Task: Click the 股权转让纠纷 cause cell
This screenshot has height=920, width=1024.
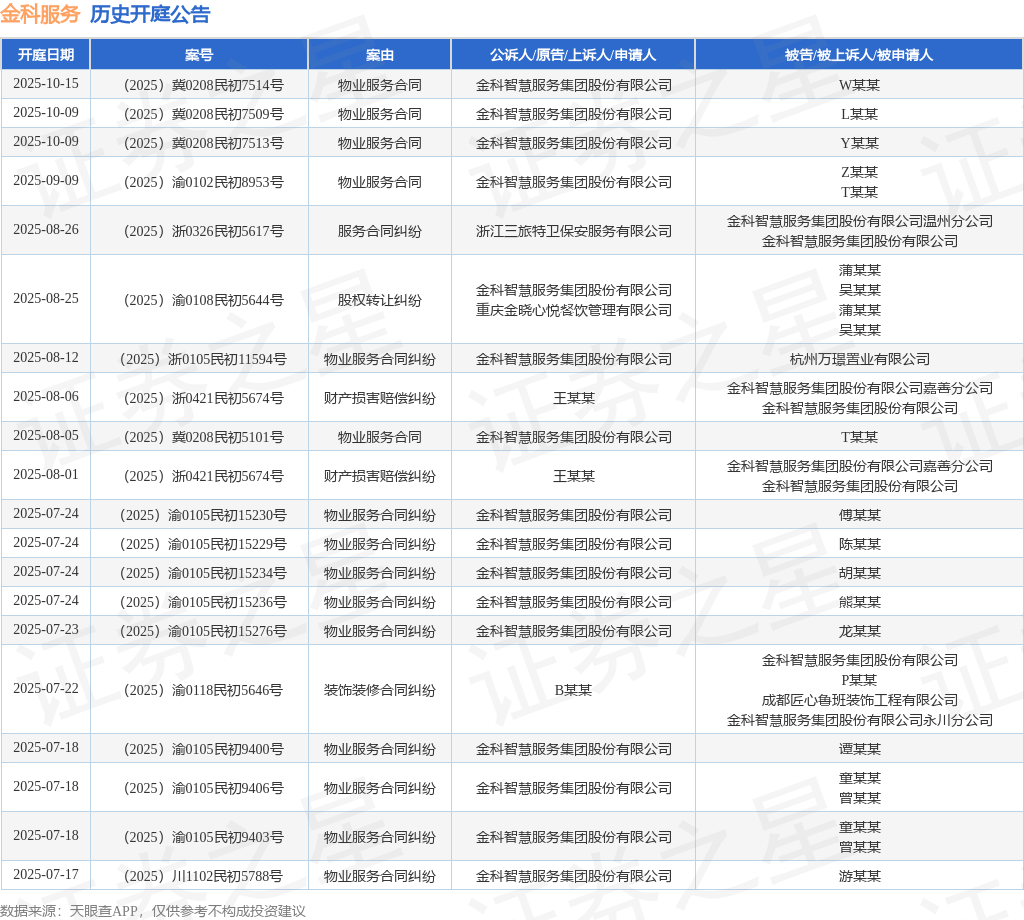Action: pos(379,300)
